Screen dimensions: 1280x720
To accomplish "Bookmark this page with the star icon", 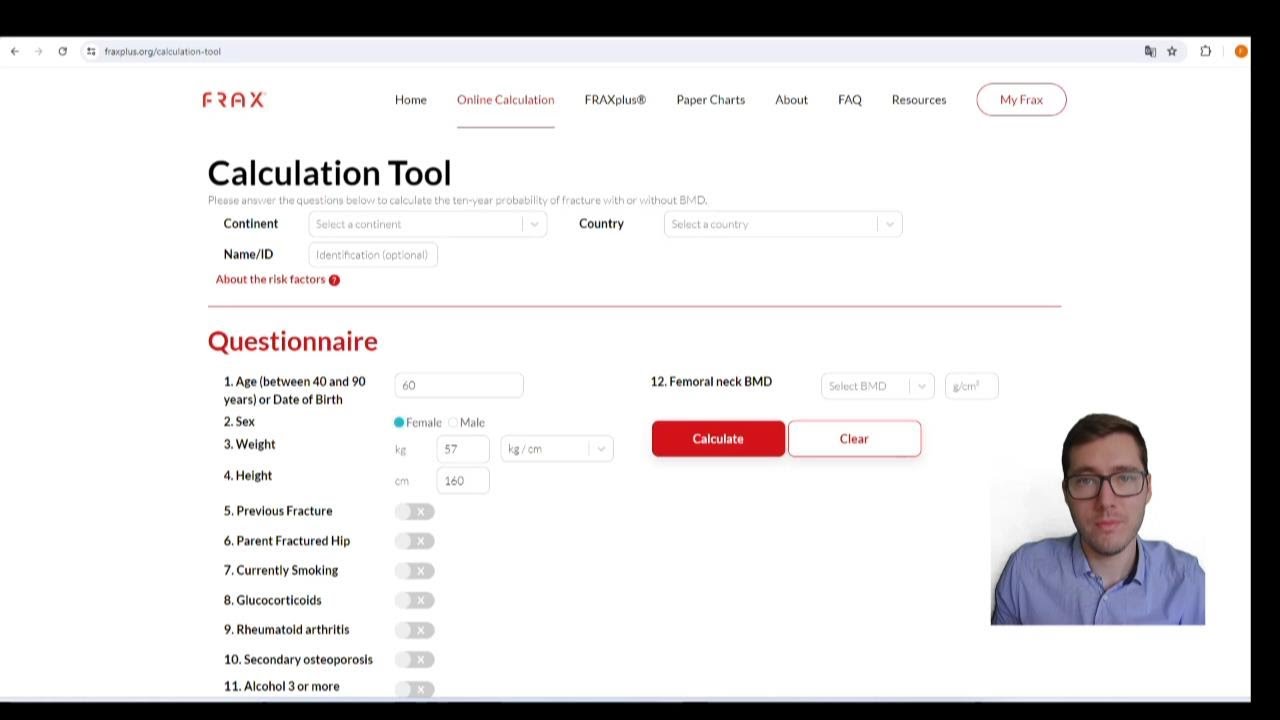I will pos(1172,51).
